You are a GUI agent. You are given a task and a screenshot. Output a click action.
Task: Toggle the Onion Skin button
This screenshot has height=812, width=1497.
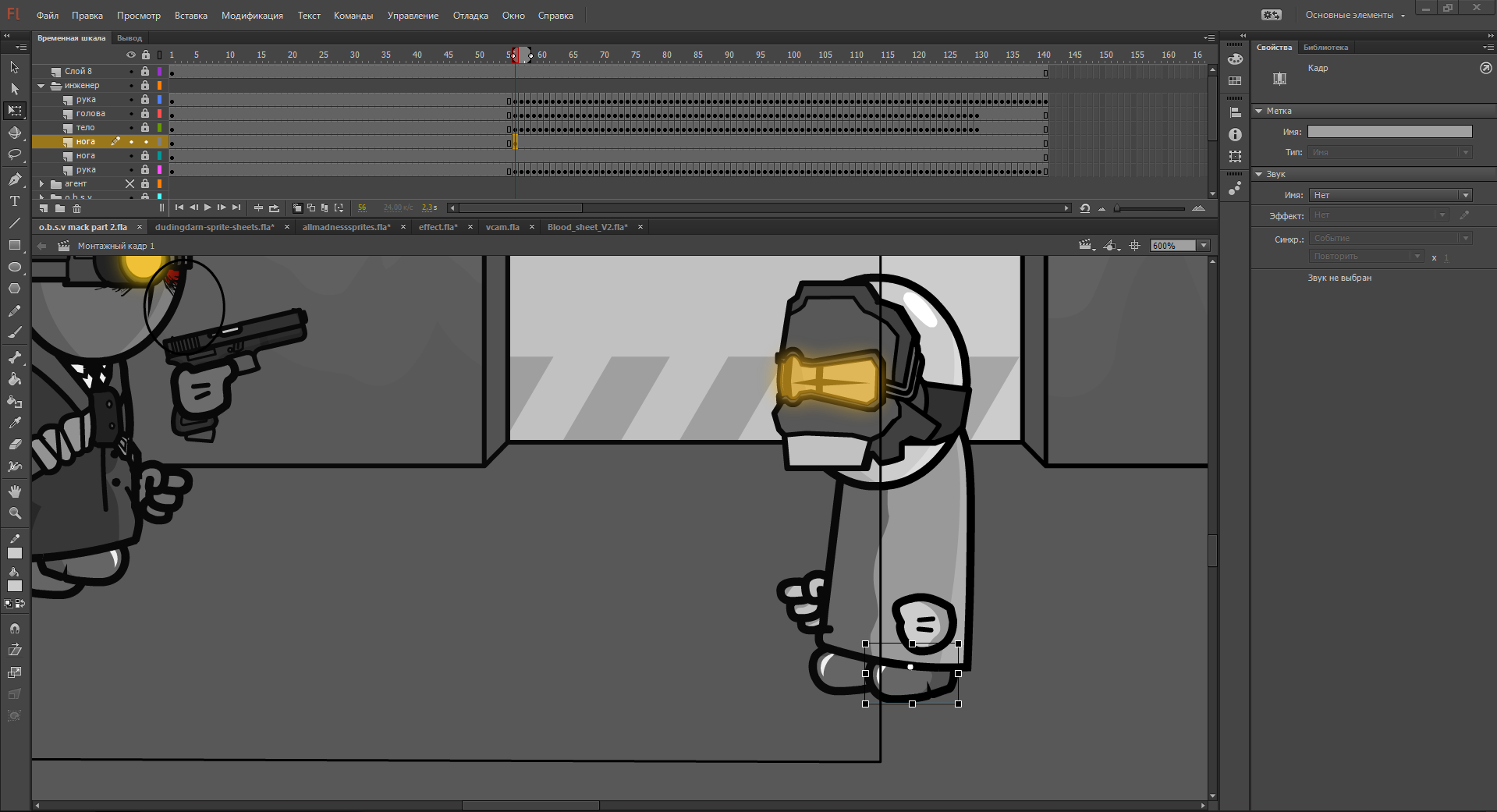click(x=297, y=207)
